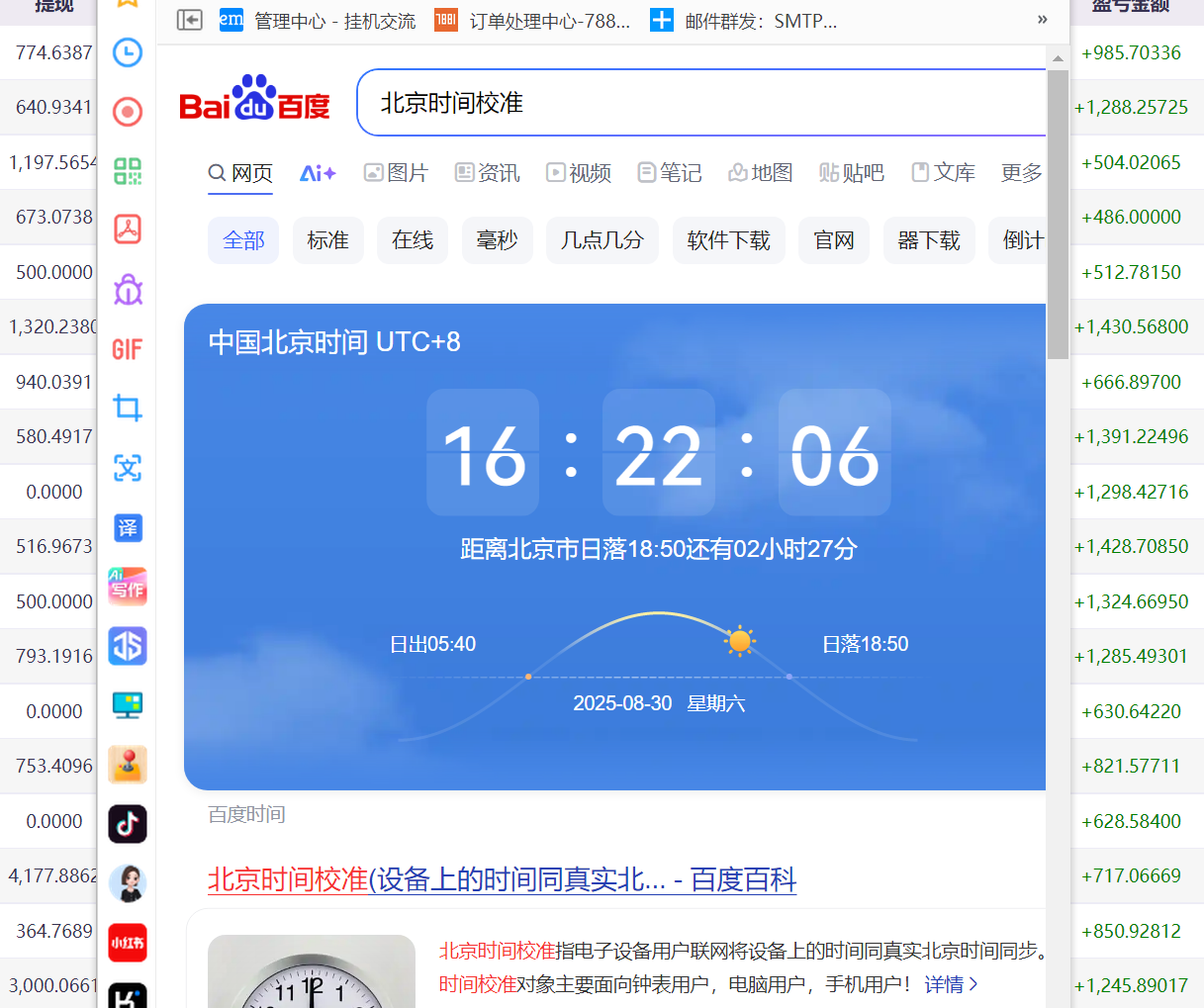Viewport: 1204px width, 1008px height.
Task: Select the 毫秒 filter chip
Action: pos(498,240)
